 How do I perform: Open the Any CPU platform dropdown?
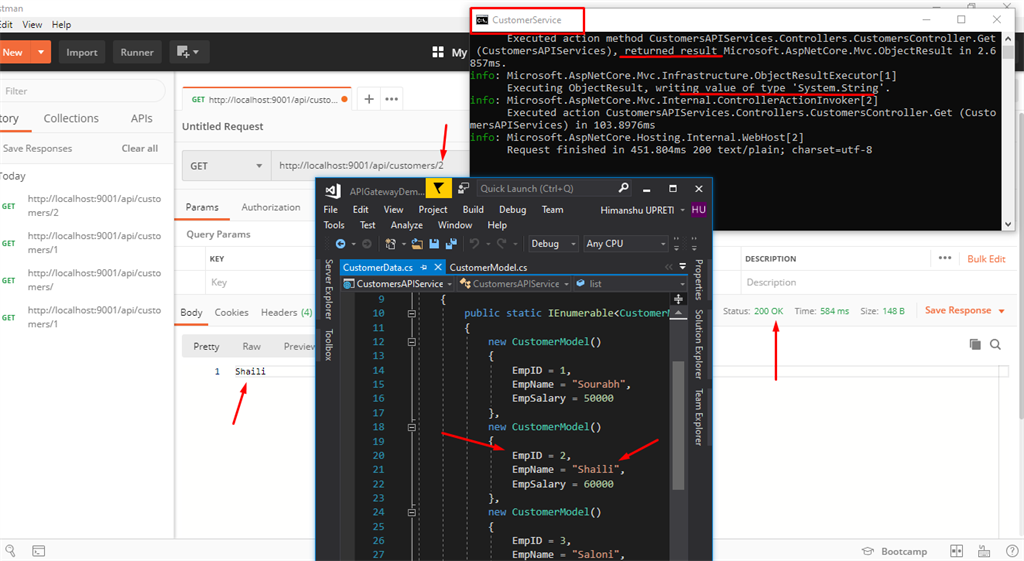tap(625, 244)
